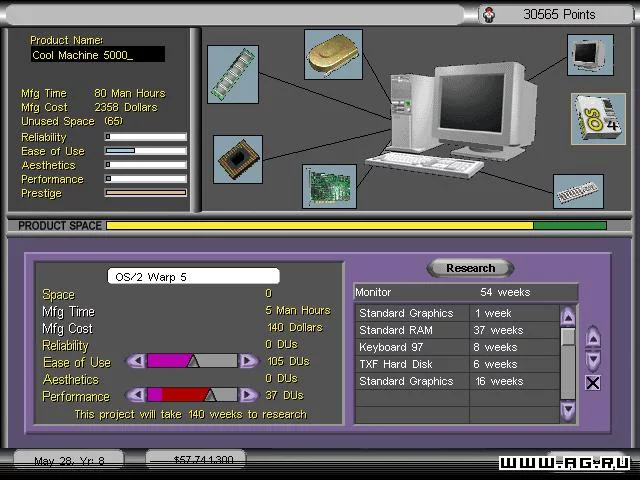Image resolution: width=640 pixels, height=480 pixels.
Task: Click the $57,741,300 money display
Action: click(x=196, y=460)
